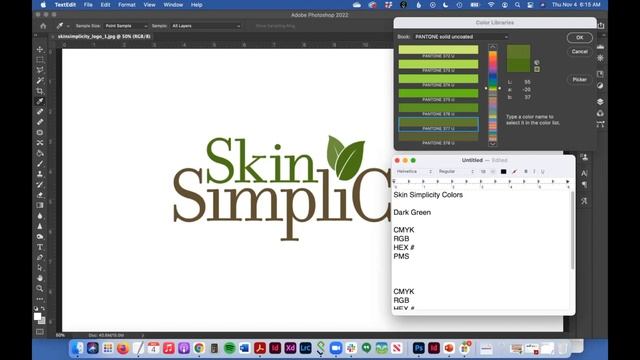Screen dimensions: 640x360
Task: Open the Format menu
Action: [127, 5]
